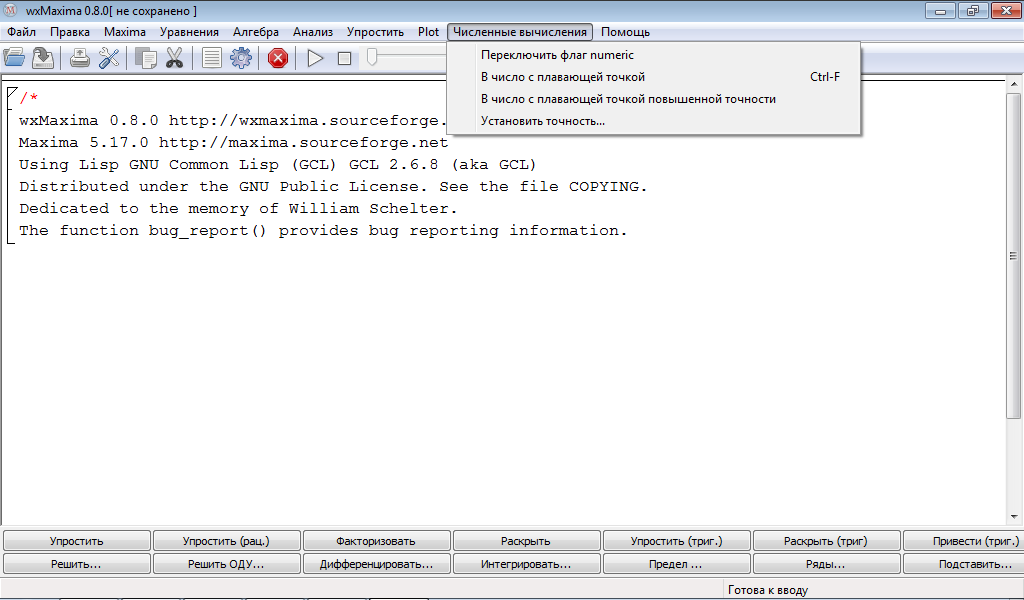Screen dimensions: 1024x600
Task: Open the Помощь menu
Action: coord(626,32)
